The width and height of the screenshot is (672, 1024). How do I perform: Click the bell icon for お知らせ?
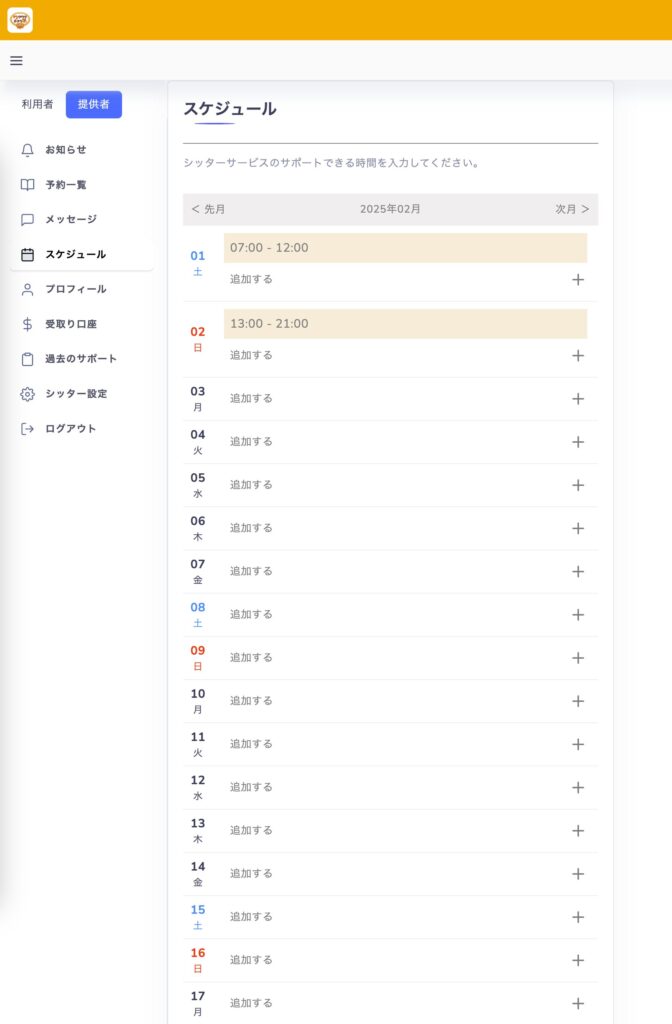[27, 150]
